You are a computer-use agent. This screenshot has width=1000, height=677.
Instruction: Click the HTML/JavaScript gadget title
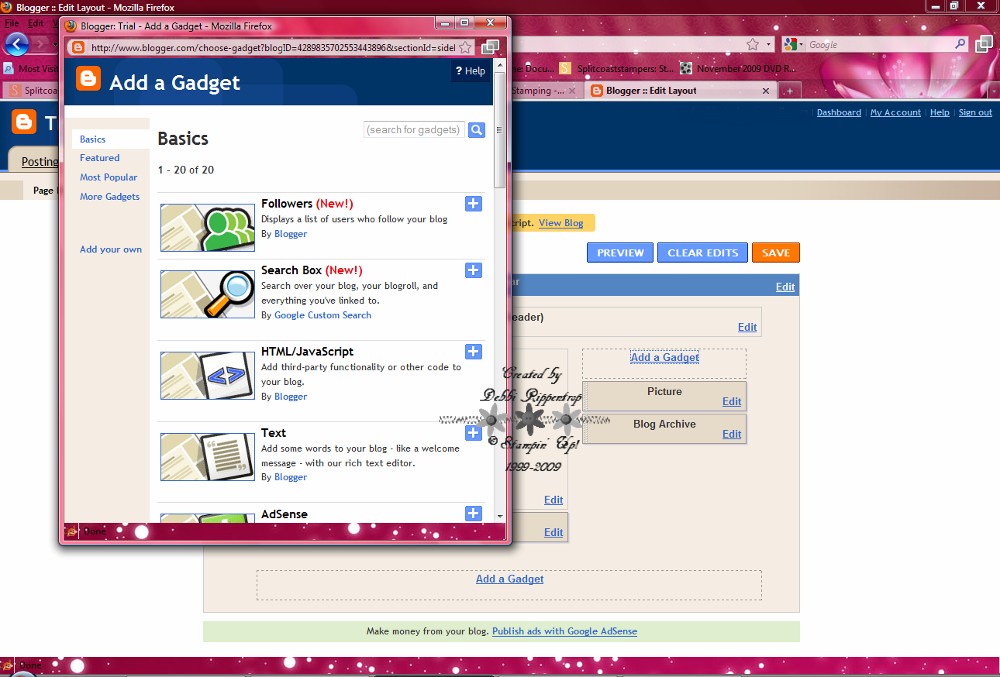(x=307, y=351)
